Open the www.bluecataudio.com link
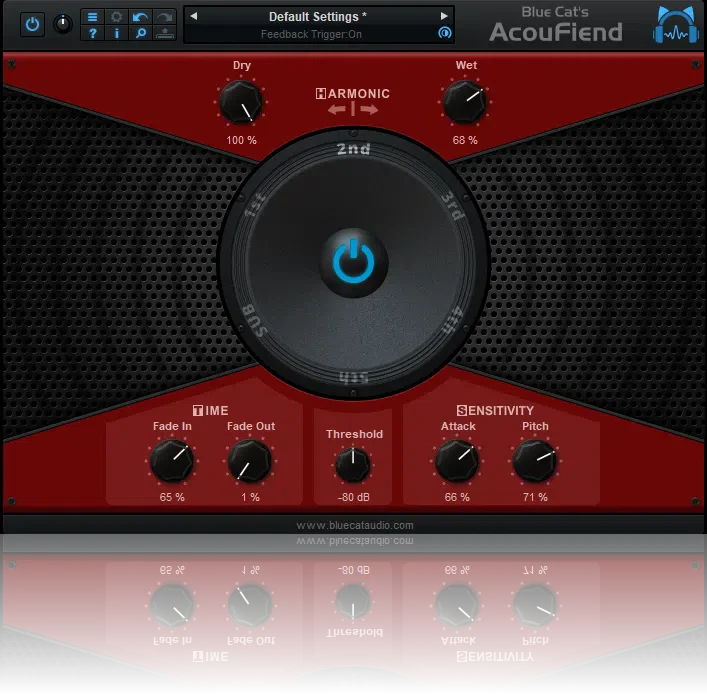The image size is (707, 694). click(354, 525)
